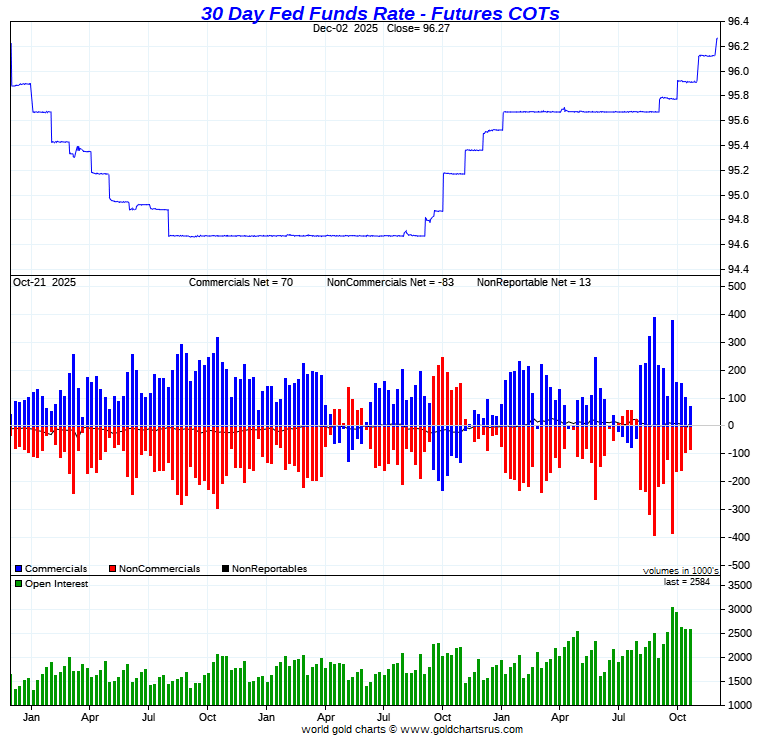This screenshot has height=735, width=760.
Task: Click the 96.4 price axis label
Action: (738, 22)
